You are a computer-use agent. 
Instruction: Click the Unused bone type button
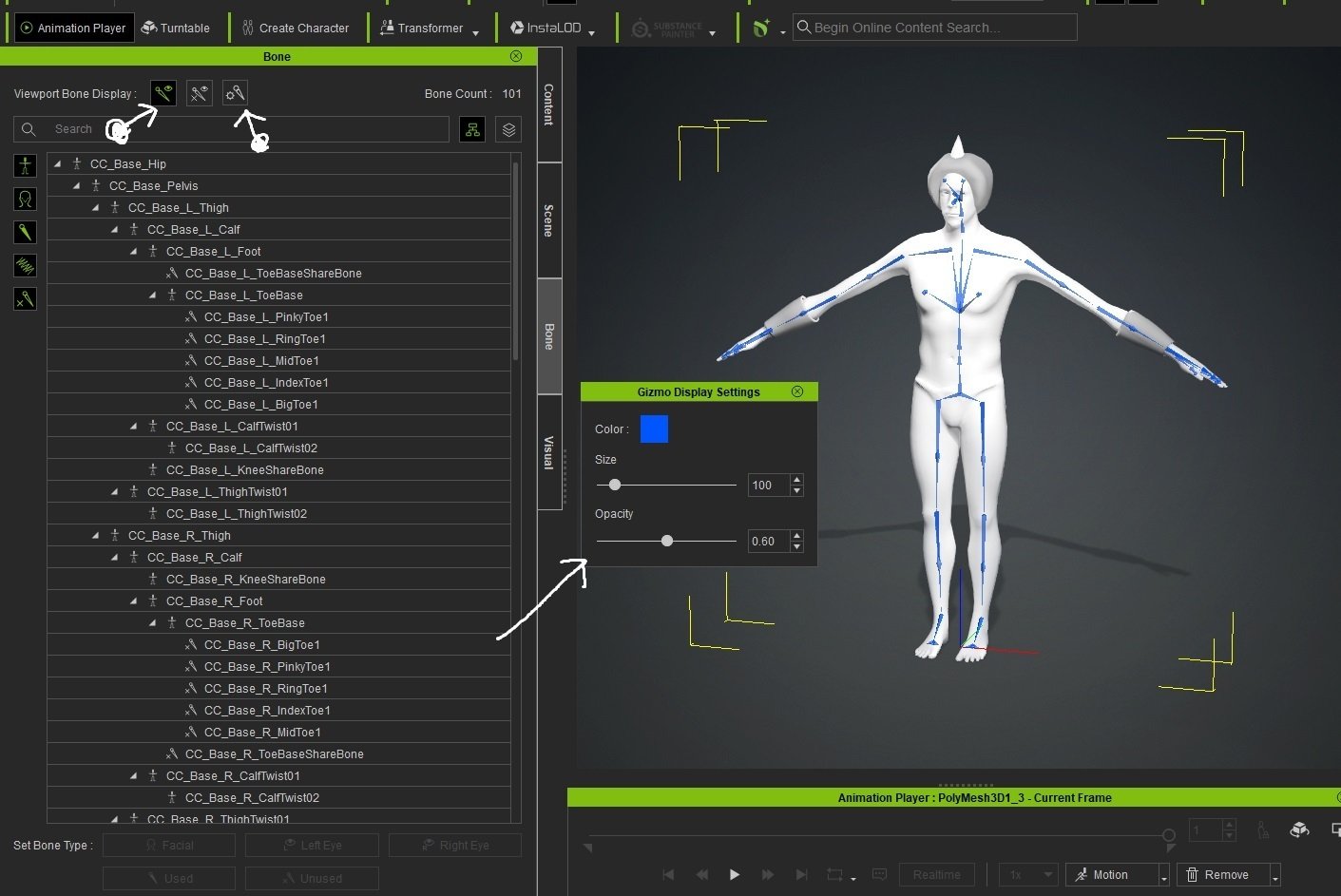point(312,878)
